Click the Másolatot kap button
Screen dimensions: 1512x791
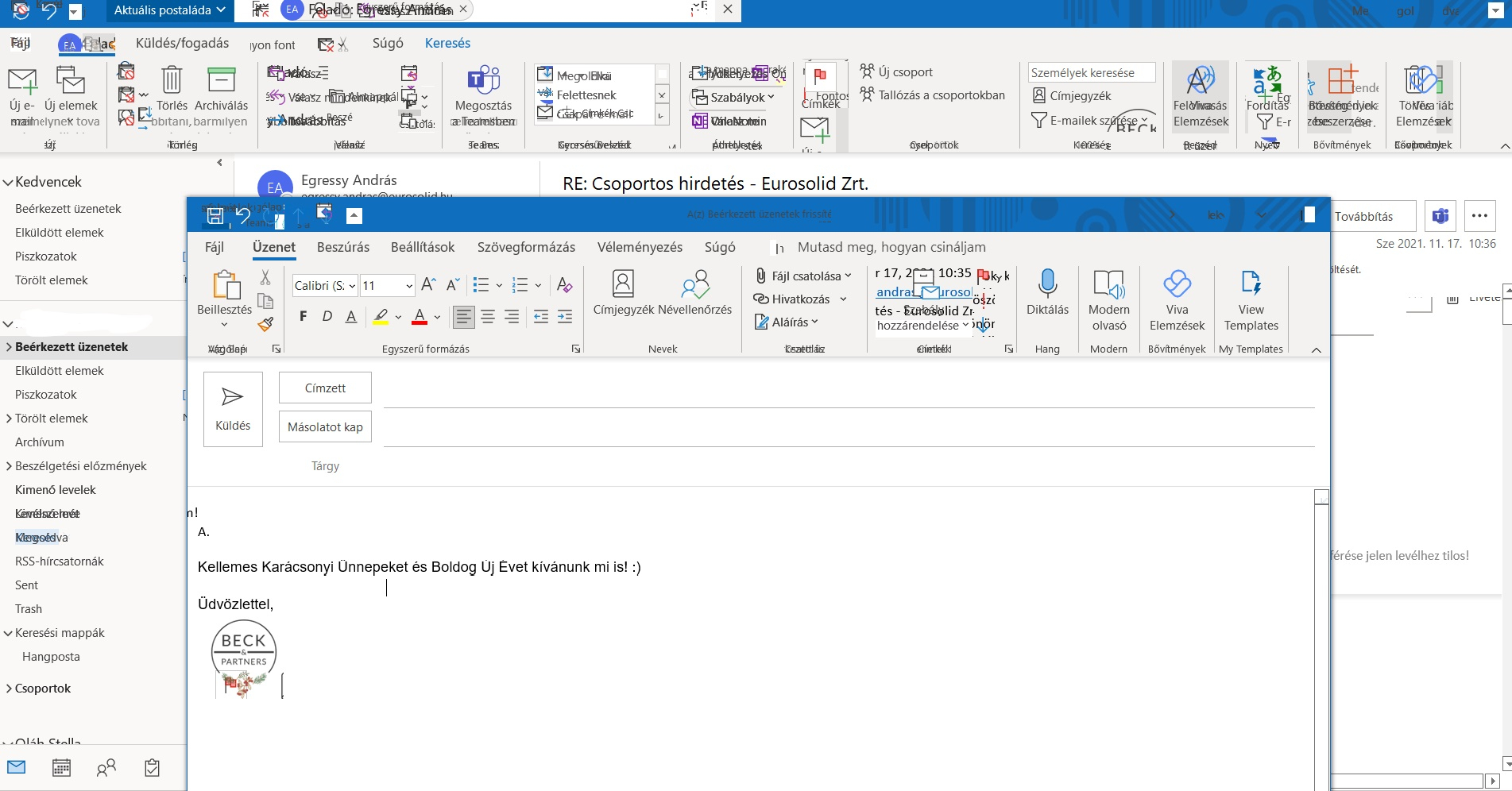coord(324,426)
